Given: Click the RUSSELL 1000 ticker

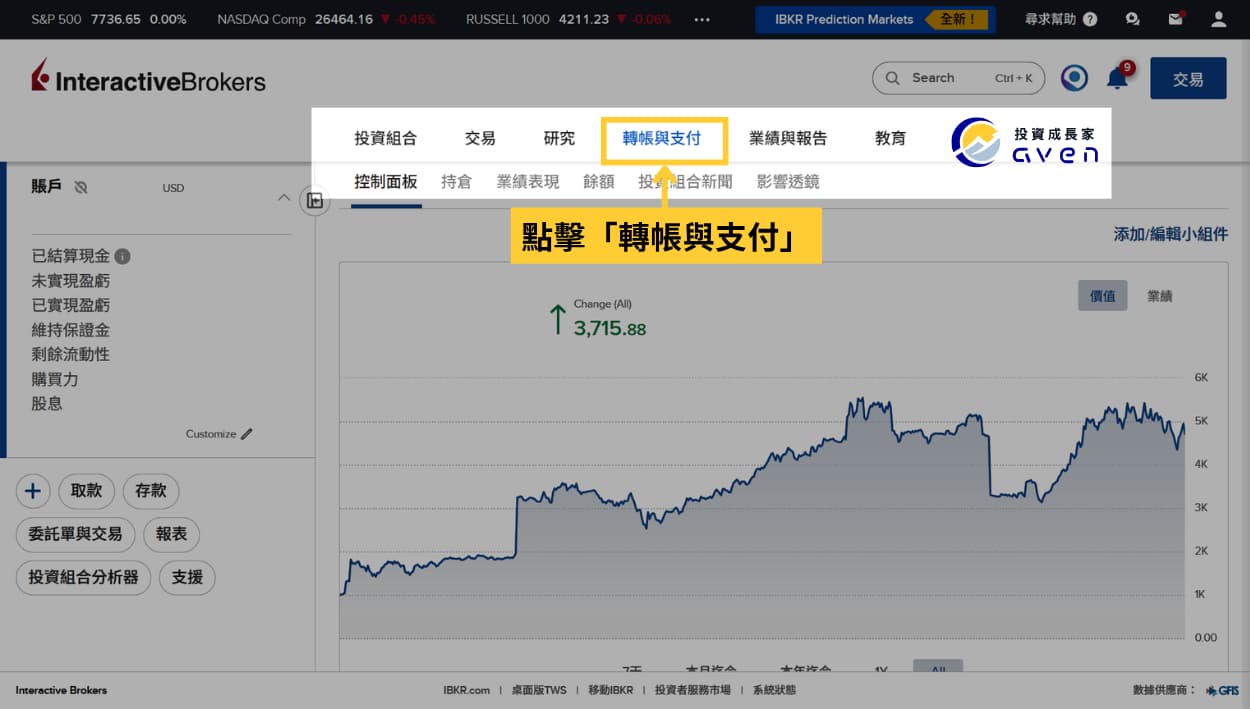Looking at the screenshot, I should (x=568, y=19).
